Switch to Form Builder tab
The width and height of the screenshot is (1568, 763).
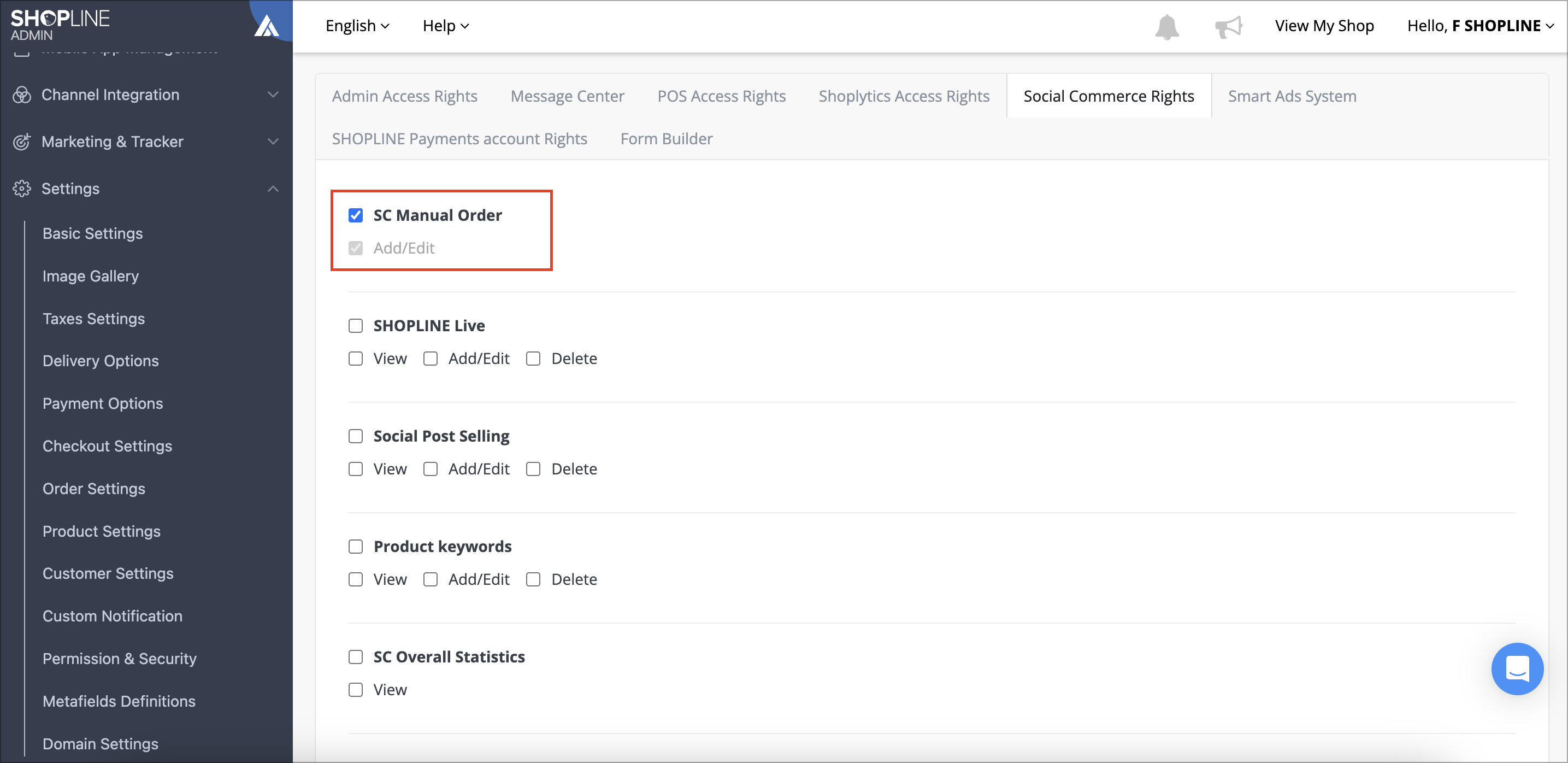point(667,139)
